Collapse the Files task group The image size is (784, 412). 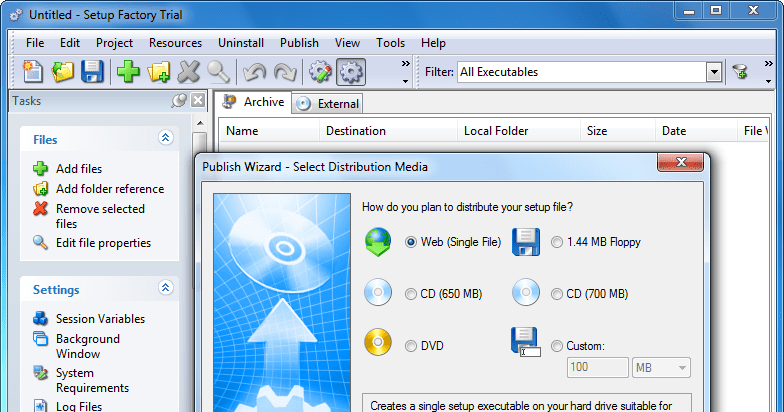[x=166, y=138]
